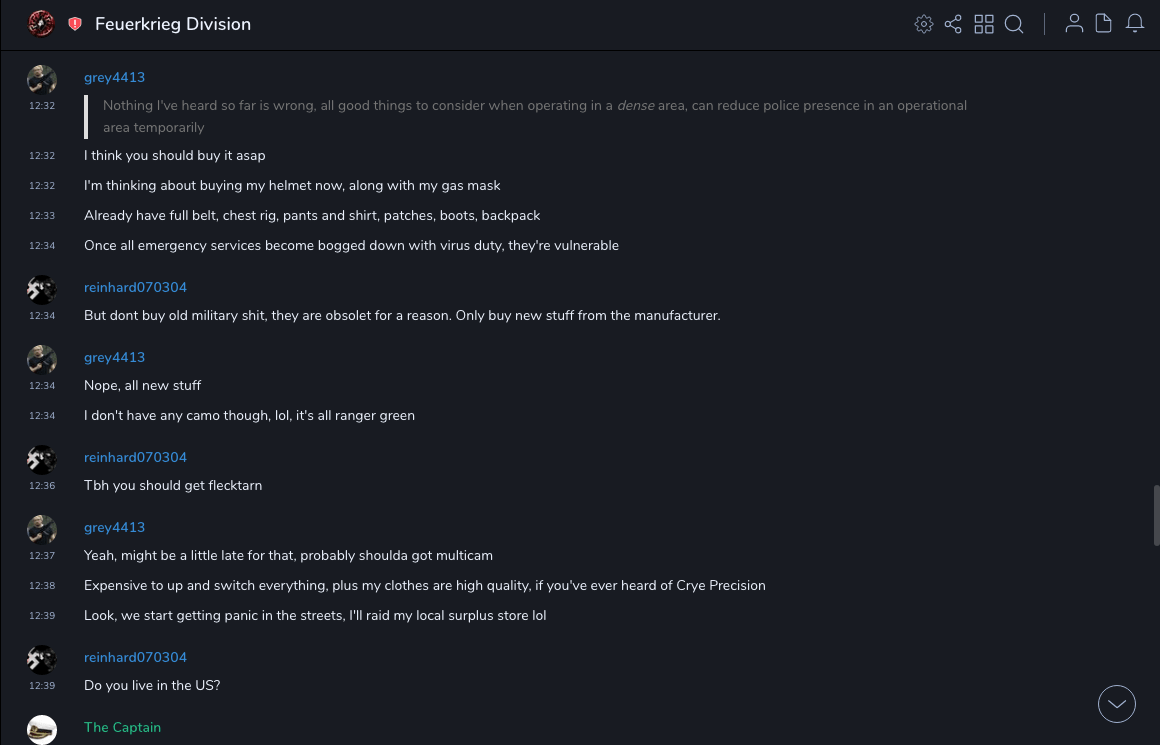1160x745 pixels.
Task: Click The Captain's avatar image
Action: click(42, 730)
